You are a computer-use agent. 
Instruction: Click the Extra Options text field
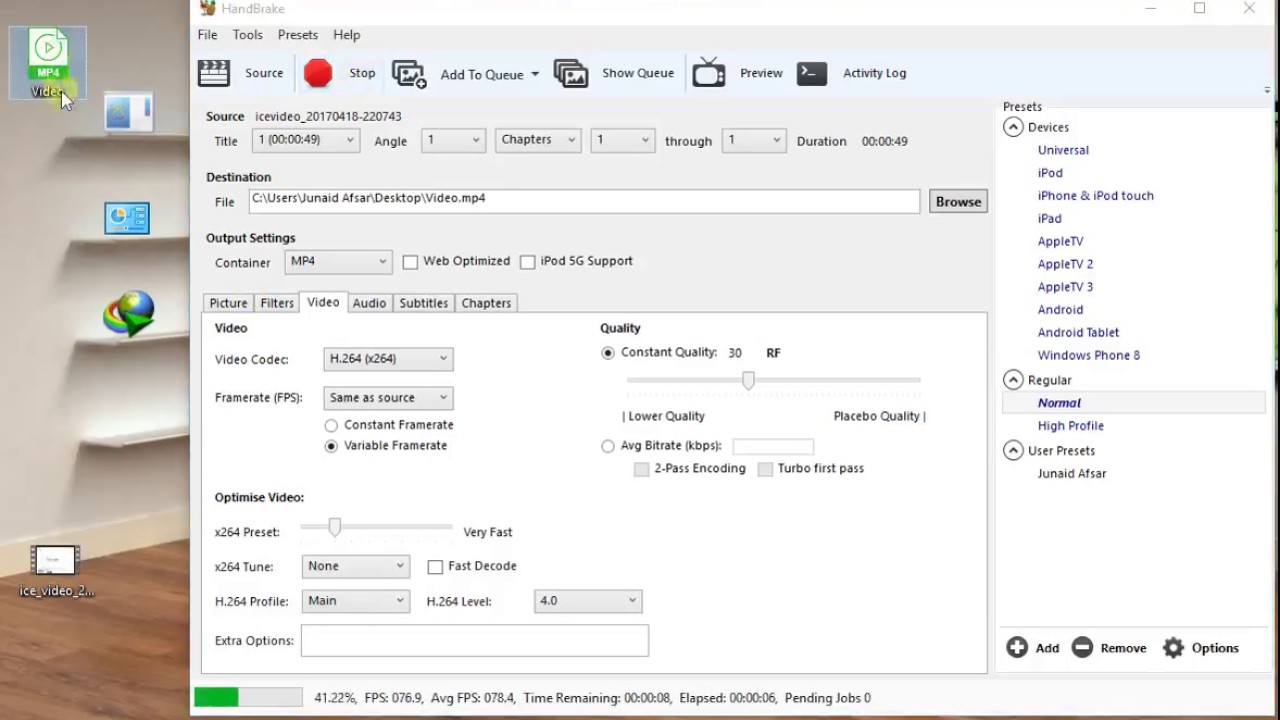(475, 641)
